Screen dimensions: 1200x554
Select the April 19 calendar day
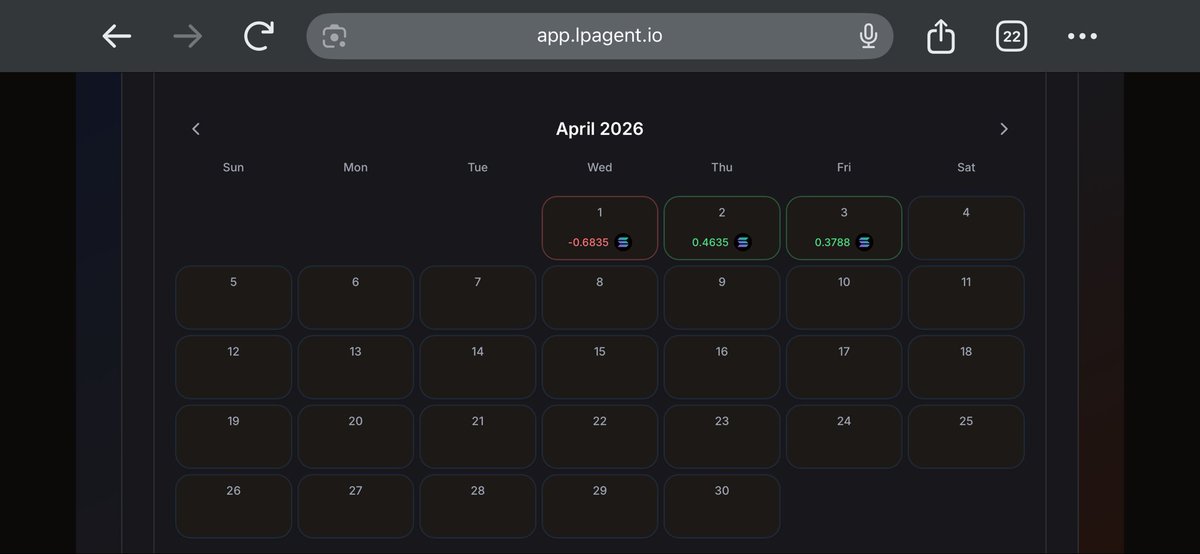point(234,436)
